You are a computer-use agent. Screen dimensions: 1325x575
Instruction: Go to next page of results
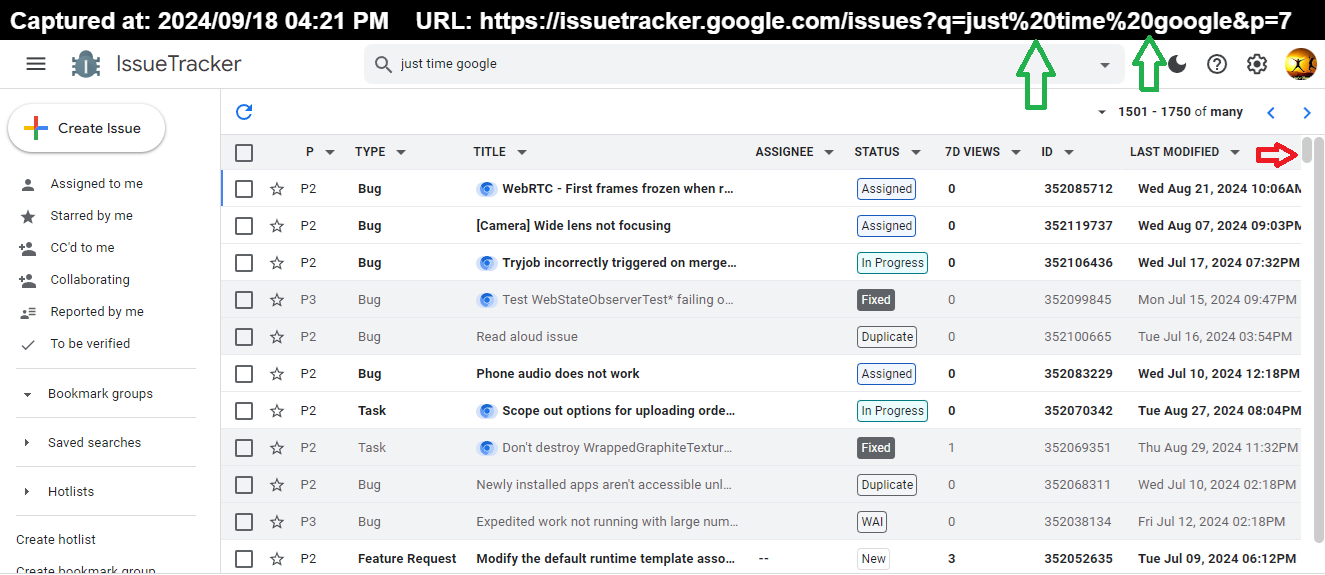(x=1307, y=113)
